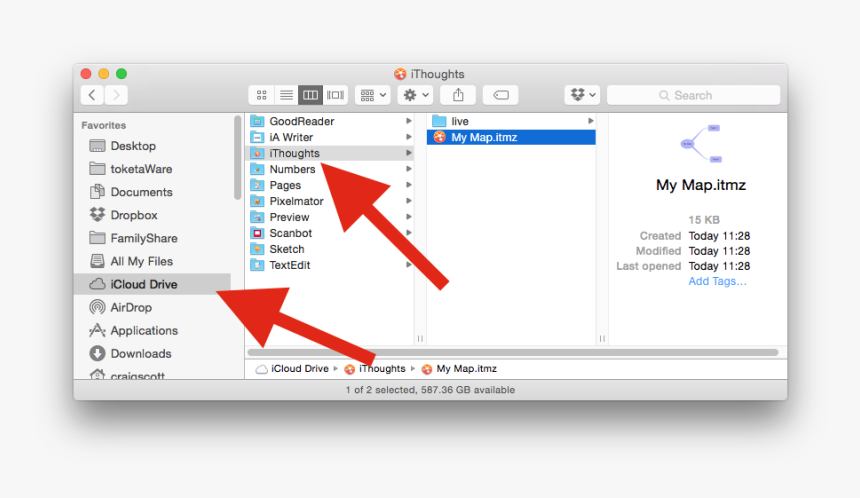This screenshot has width=860, height=498.
Task: Click iCloud Drive in the path bar
Action: click(x=292, y=369)
